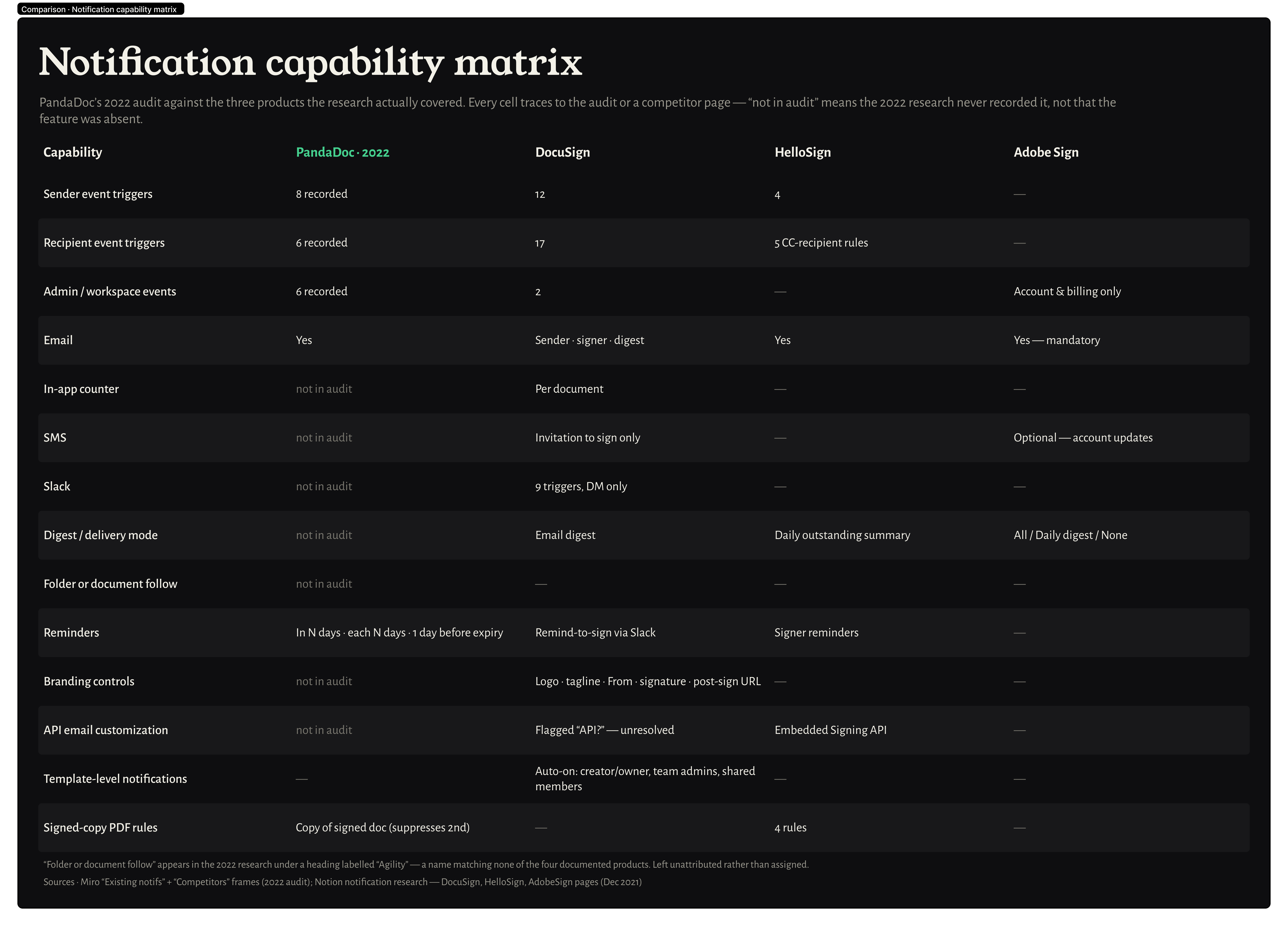The width and height of the screenshot is (1288, 926).
Task: Select the 'Capability' column header
Action: [x=73, y=152]
